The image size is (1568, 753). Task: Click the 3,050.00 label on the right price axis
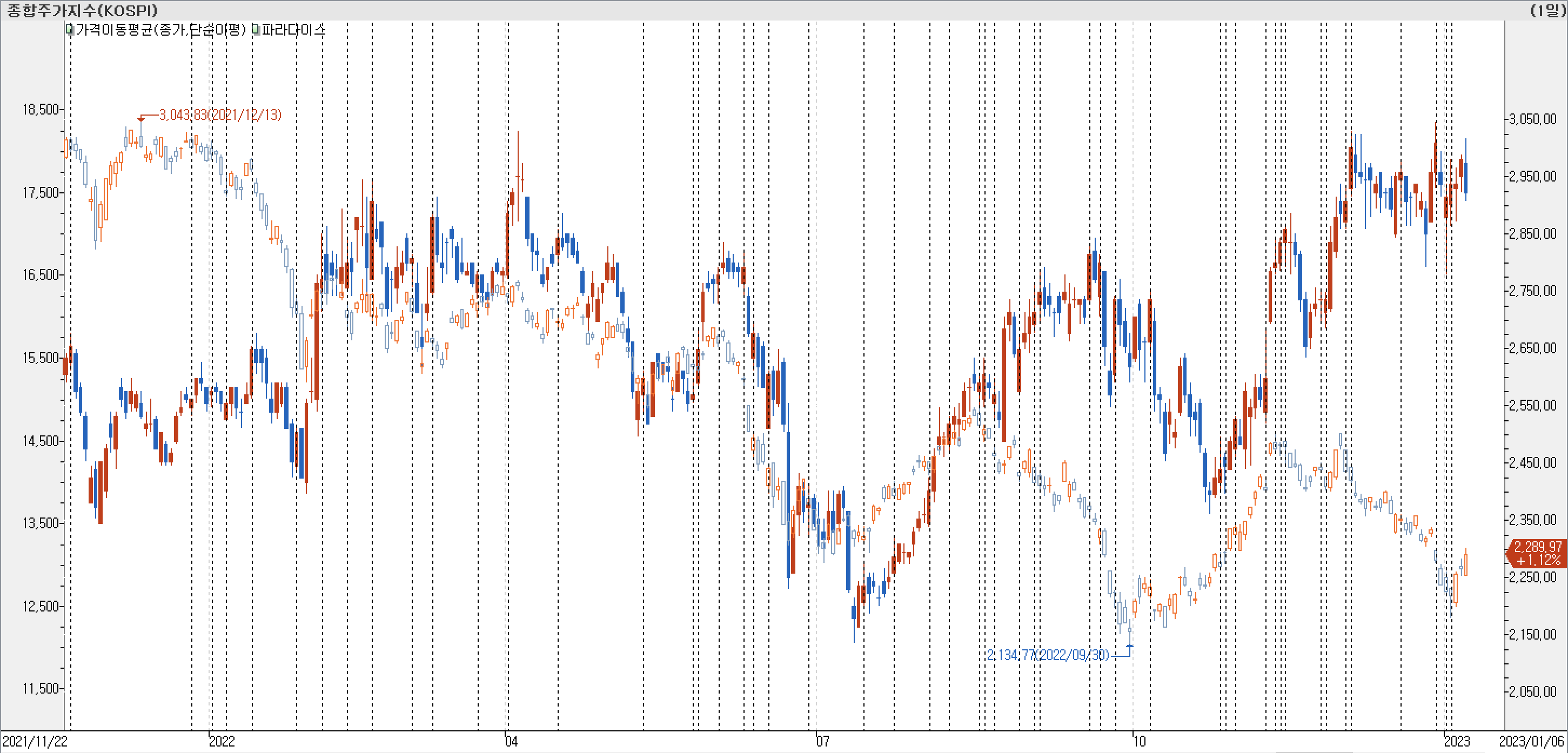pos(1532,119)
